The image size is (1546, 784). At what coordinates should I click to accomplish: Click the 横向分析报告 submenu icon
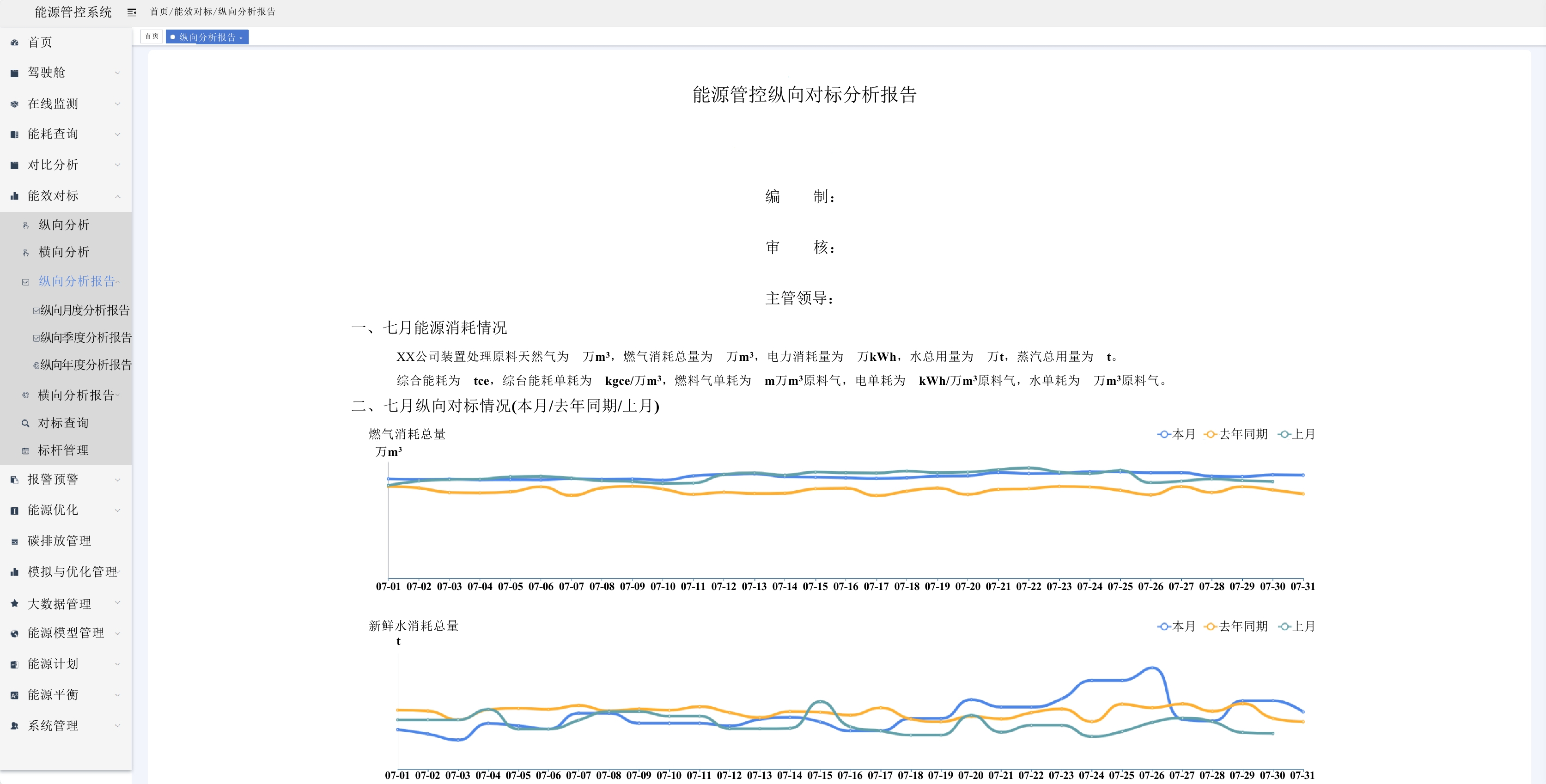point(26,395)
